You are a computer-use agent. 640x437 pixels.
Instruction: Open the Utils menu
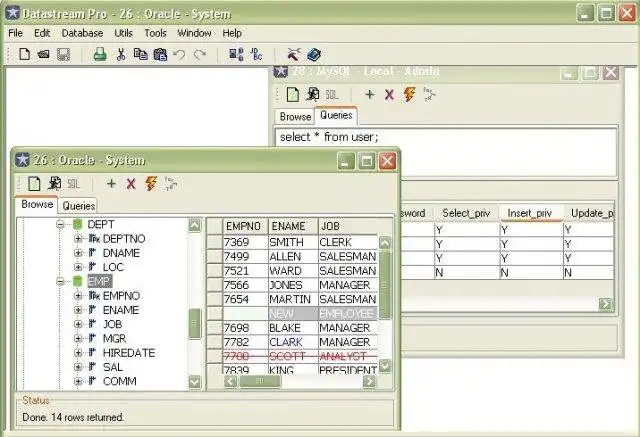click(123, 33)
